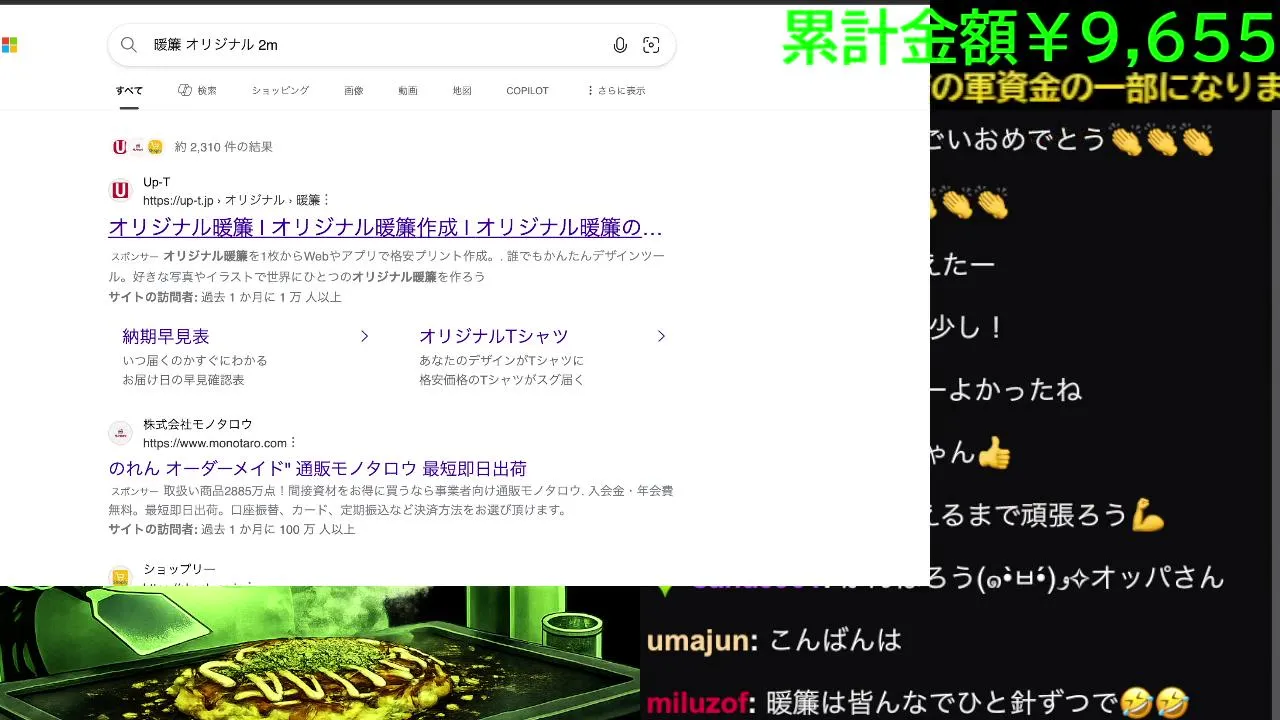Open the 納期早見表 sitelink

[x=166, y=336]
